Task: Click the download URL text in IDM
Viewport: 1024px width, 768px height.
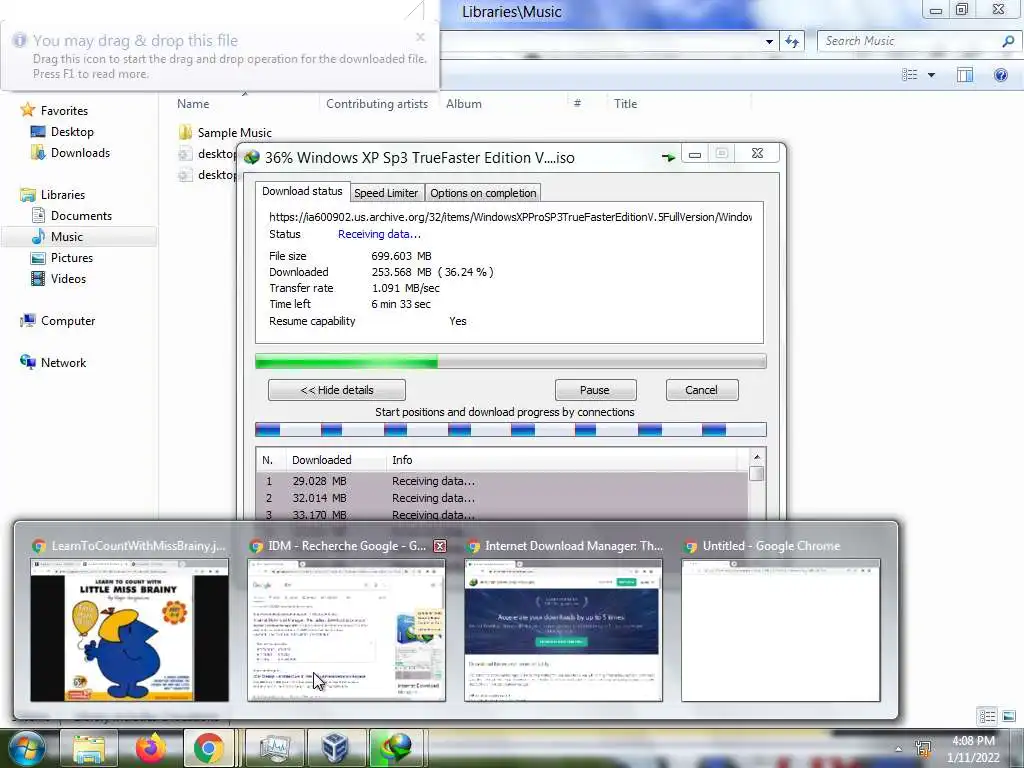Action: tap(510, 217)
